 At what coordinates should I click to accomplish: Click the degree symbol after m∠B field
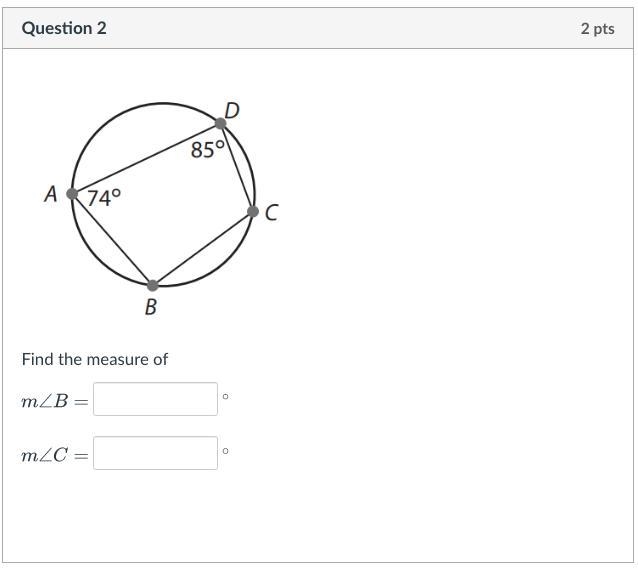tap(225, 396)
